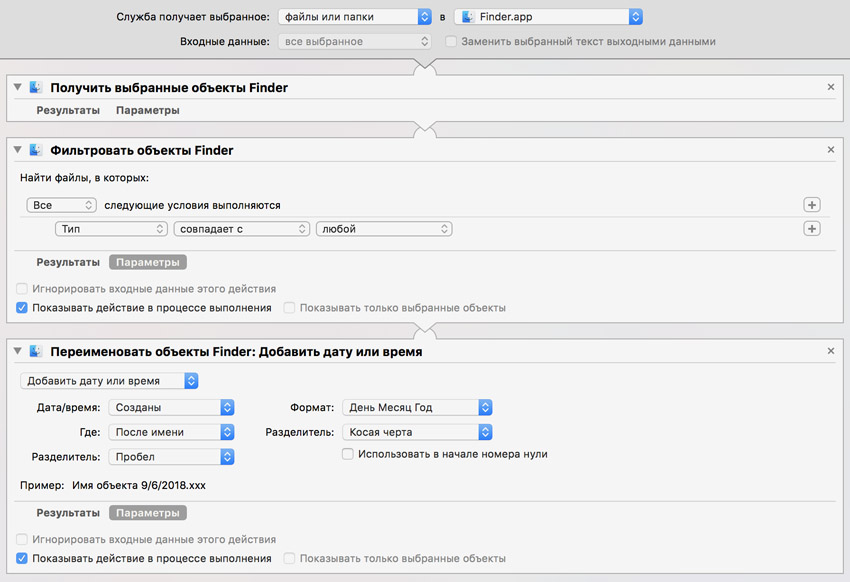Collapse the "Переименовать объекты Finder" action triangle
This screenshot has height=582, width=850.
coord(17,351)
